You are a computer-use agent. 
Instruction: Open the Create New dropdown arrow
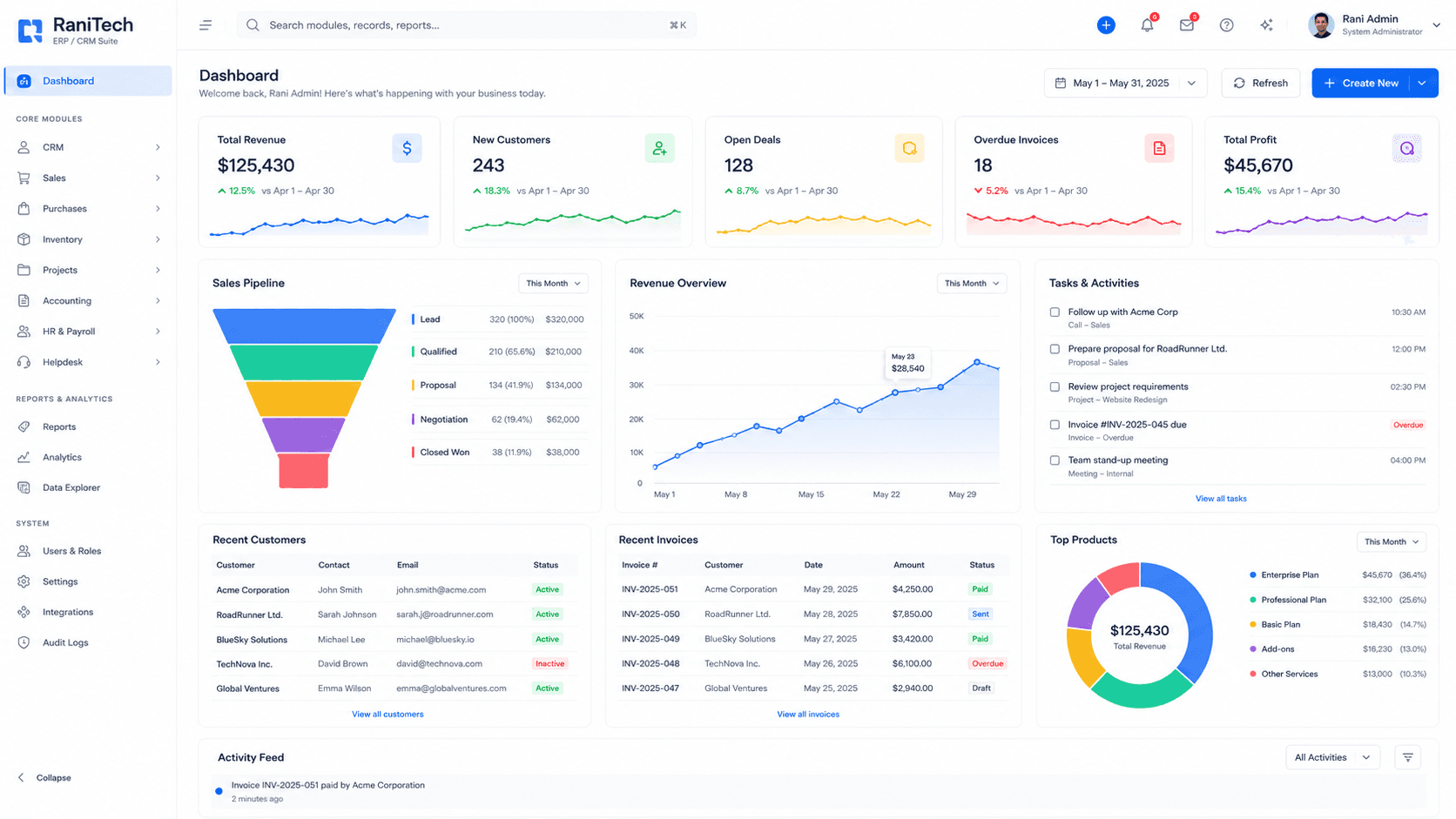click(1422, 83)
